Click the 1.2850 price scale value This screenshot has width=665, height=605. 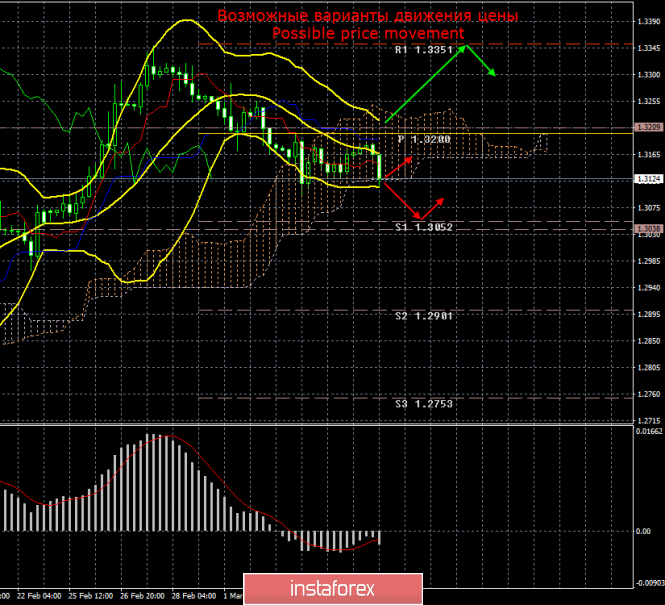[649, 341]
